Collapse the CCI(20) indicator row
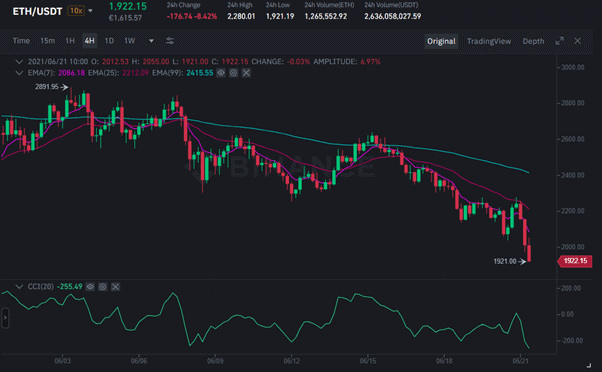 coord(19,287)
